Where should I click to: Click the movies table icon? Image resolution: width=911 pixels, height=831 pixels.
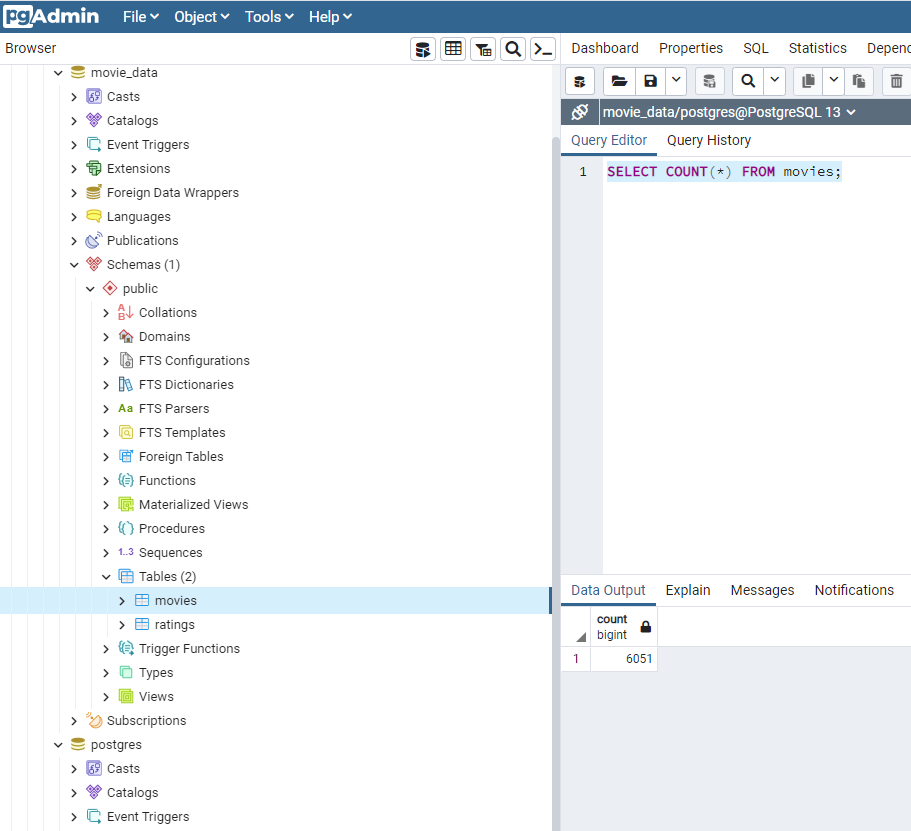[x=142, y=600]
